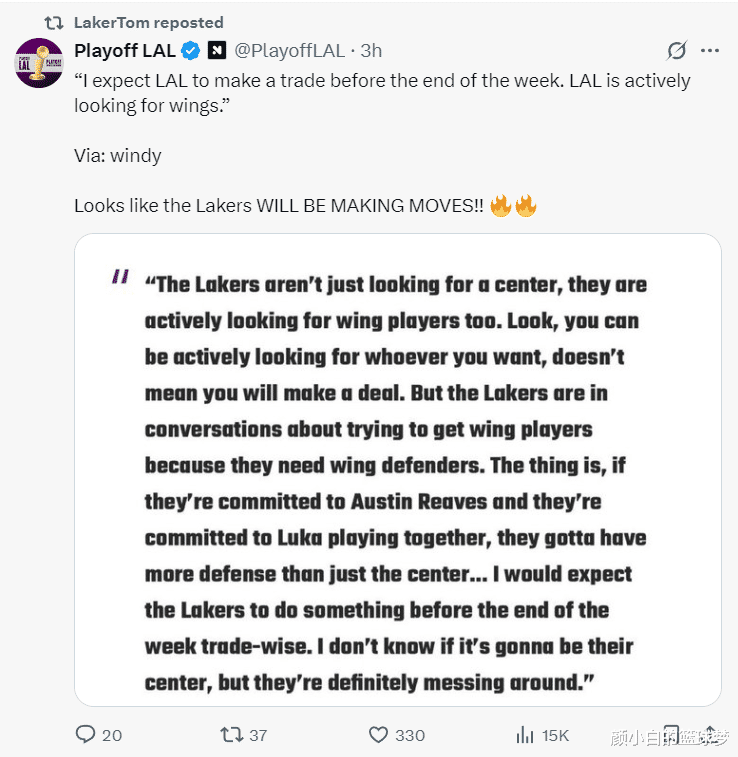
Task: Click the like count 330
Action: tap(410, 735)
